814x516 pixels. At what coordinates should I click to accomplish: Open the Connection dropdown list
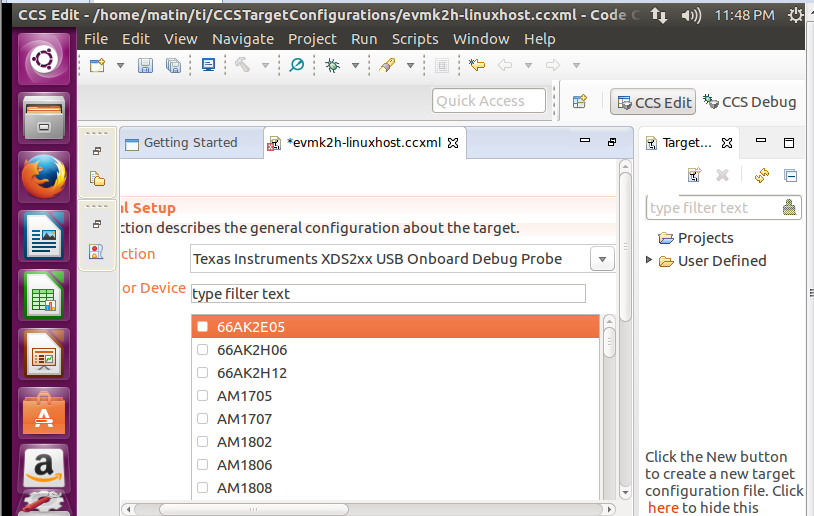point(602,259)
